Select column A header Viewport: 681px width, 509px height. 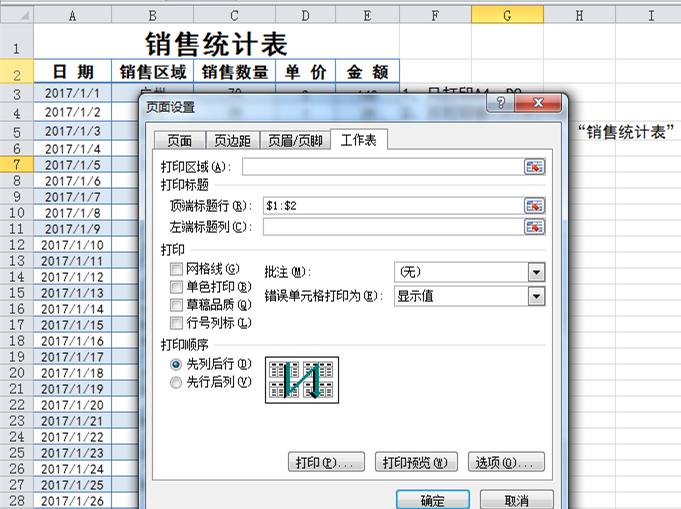[x=73, y=16]
